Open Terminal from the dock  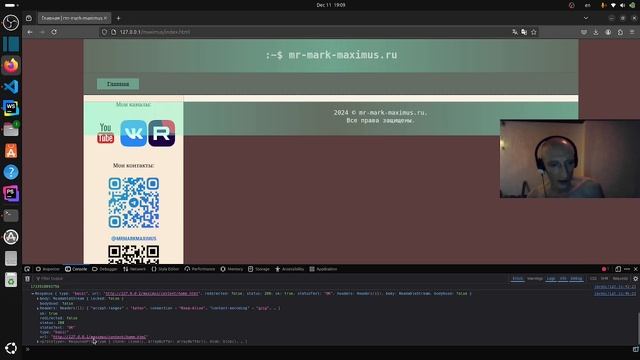[x=11, y=215]
